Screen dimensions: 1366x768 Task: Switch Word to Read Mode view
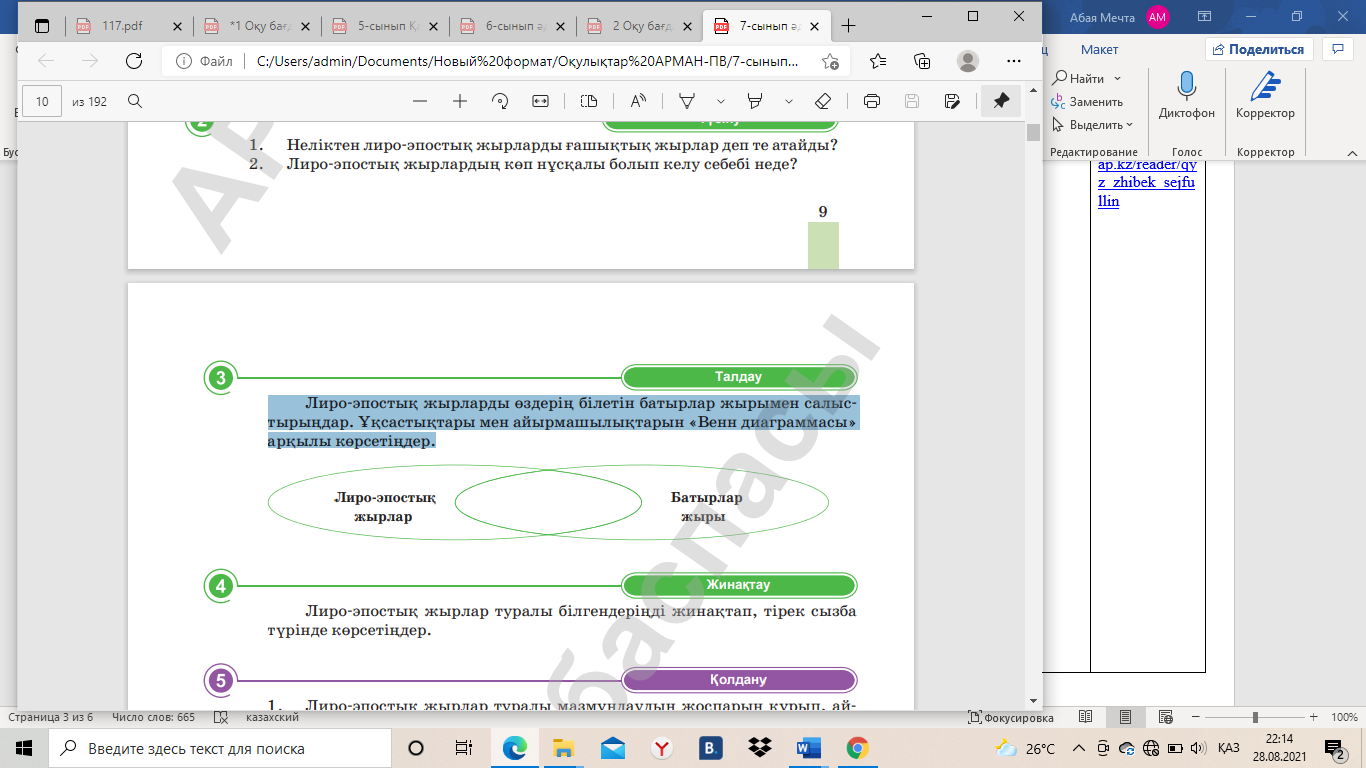click(x=1085, y=717)
